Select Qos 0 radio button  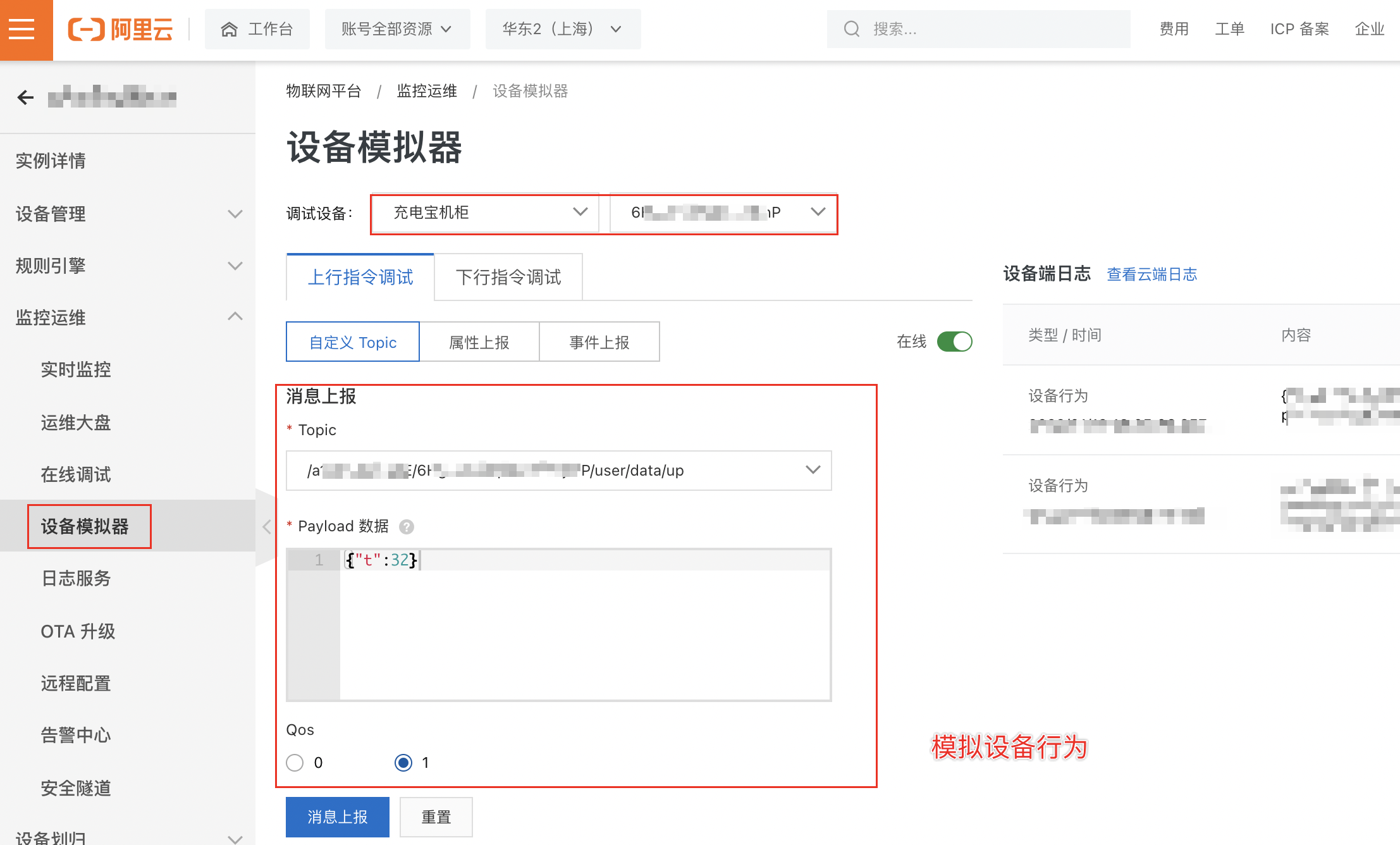295,763
